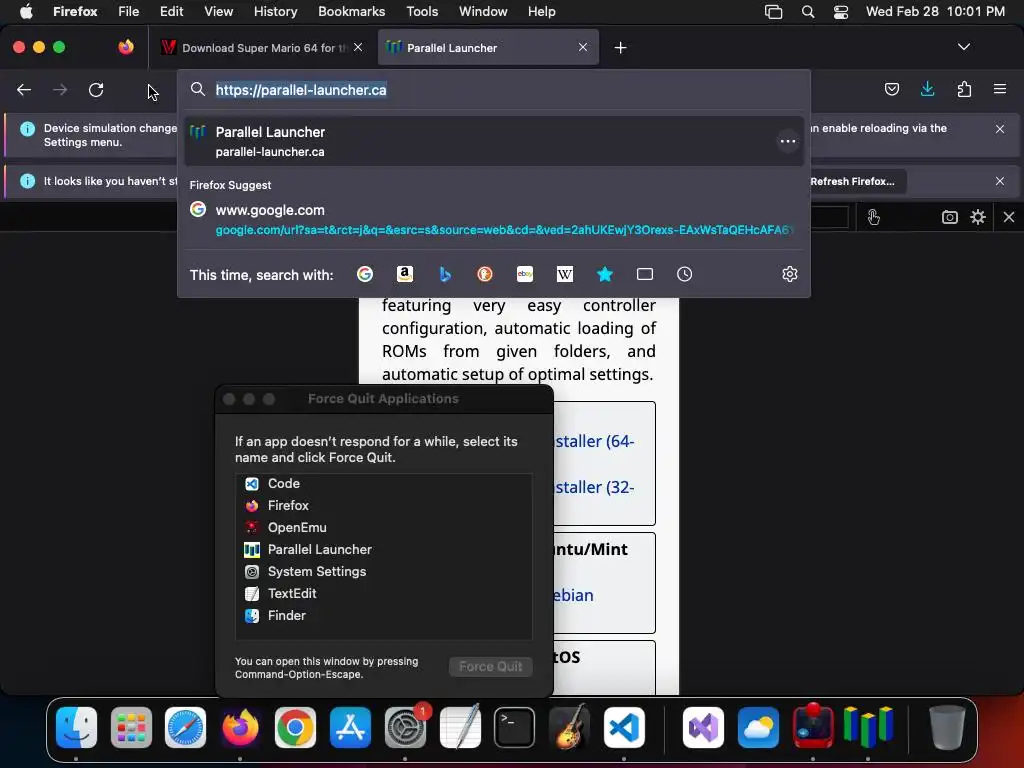The image size is (1024, 768).
Task: Open the Bookmarks menu
Action: (351, 11)
